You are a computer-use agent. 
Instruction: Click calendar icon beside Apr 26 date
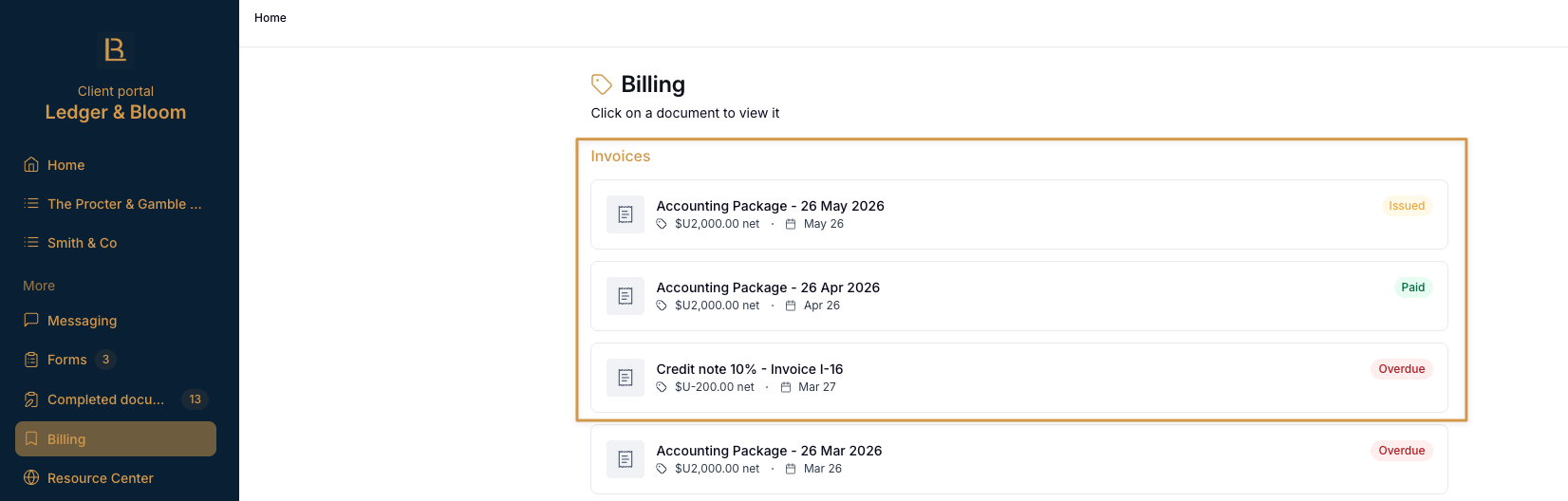point(791,306)
